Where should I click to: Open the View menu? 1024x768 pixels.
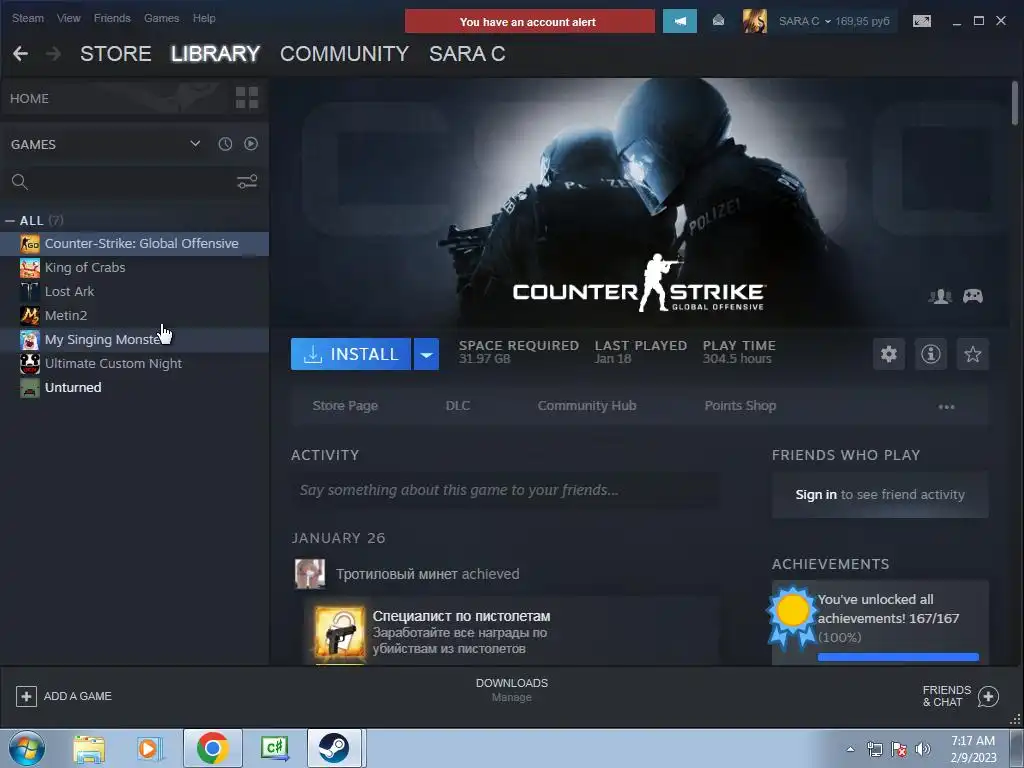[69, 18]
